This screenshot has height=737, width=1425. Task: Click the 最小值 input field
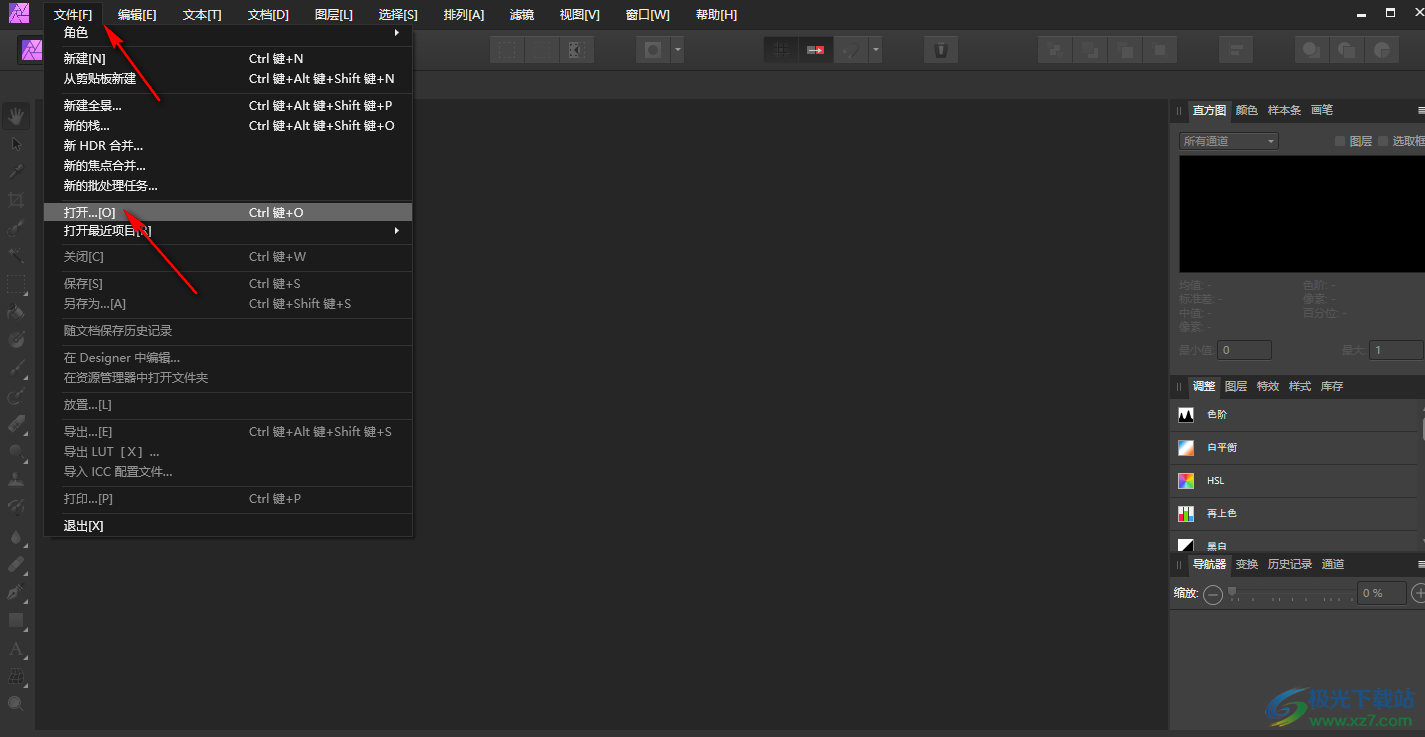pyautogui.click(x=1245, y=350)
